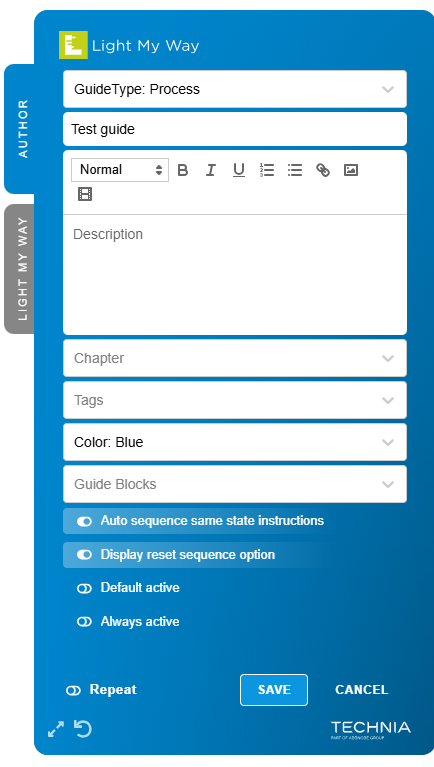Click the underline formatting icon
This screenshot has height=767, width=434.
point(239,170)
